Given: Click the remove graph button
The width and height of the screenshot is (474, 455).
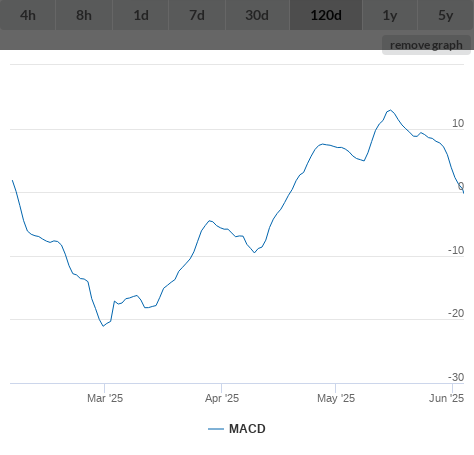Looking at the screenshot, I should [x=426, y=45].
